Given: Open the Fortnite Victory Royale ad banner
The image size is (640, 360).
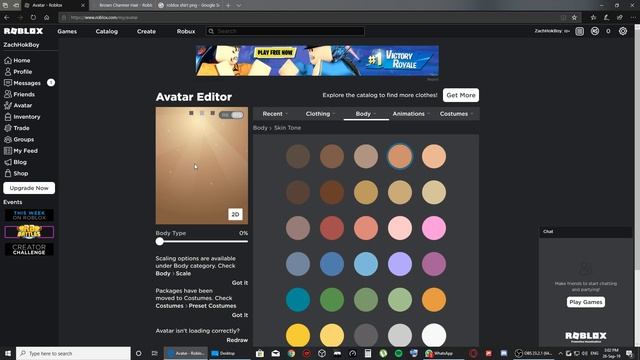Looking at the screenshot, I should pyautogui.click(x=317, y=61).
